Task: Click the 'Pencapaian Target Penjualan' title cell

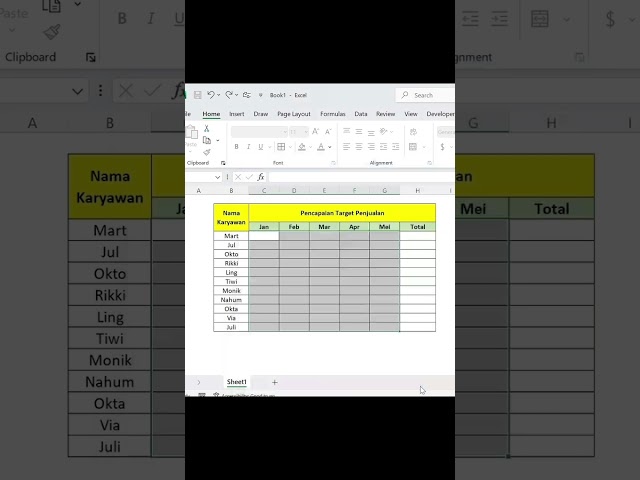Action: click(342, 213)
